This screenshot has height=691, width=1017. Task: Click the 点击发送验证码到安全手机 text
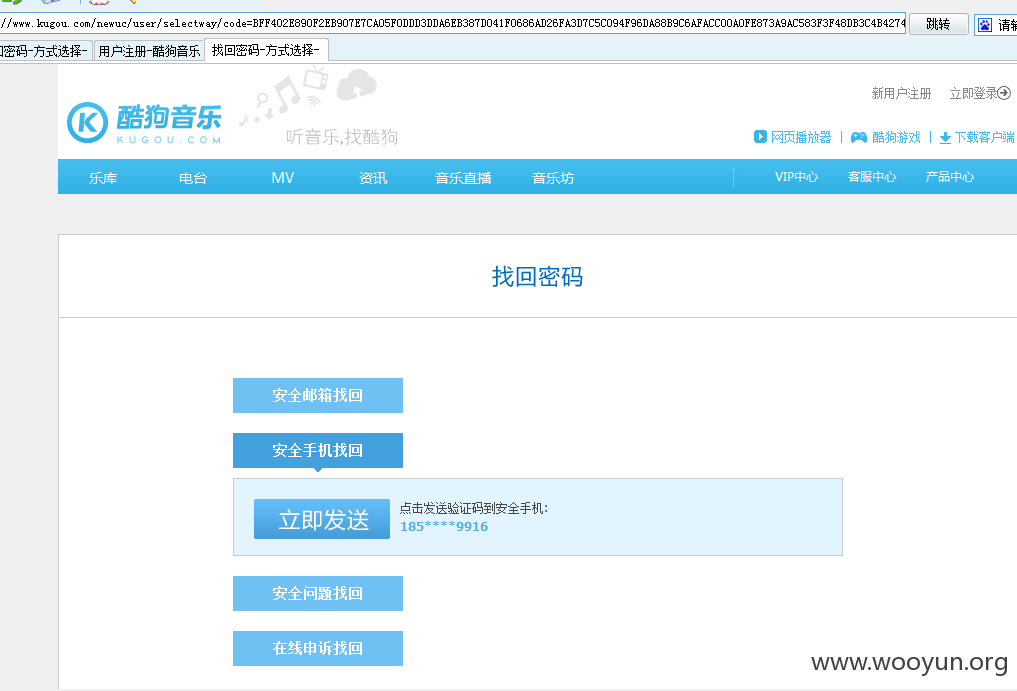(473, 509)
